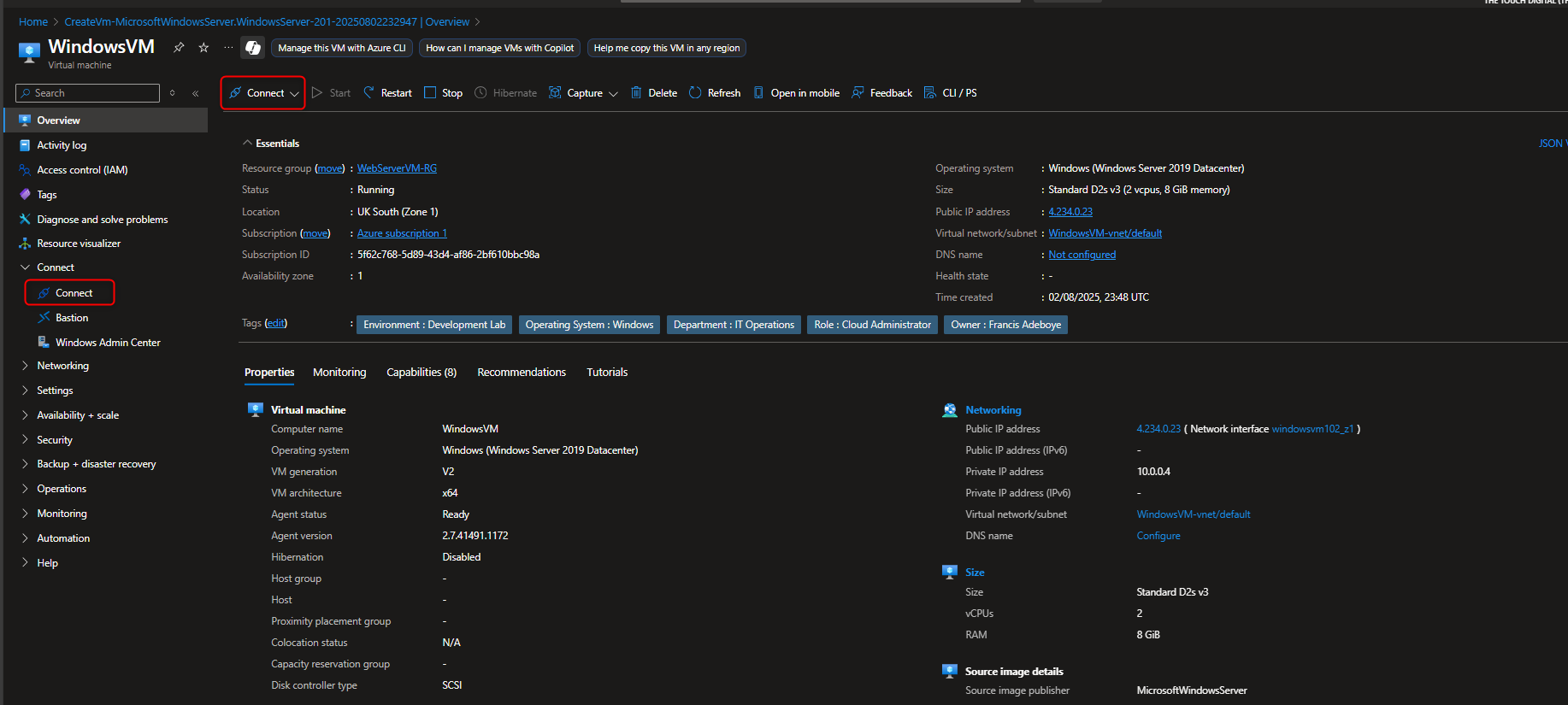Click move link next to Resource group

point(330,168)
